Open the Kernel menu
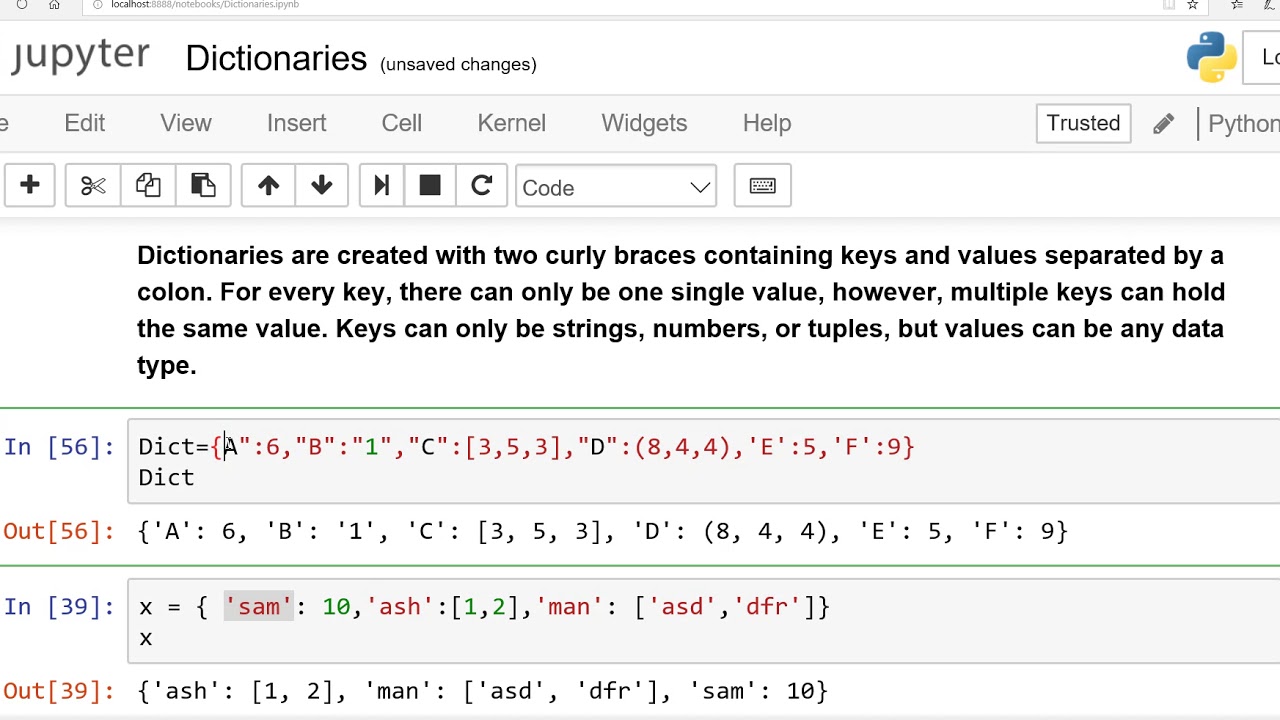 click(x=511, y=123)
